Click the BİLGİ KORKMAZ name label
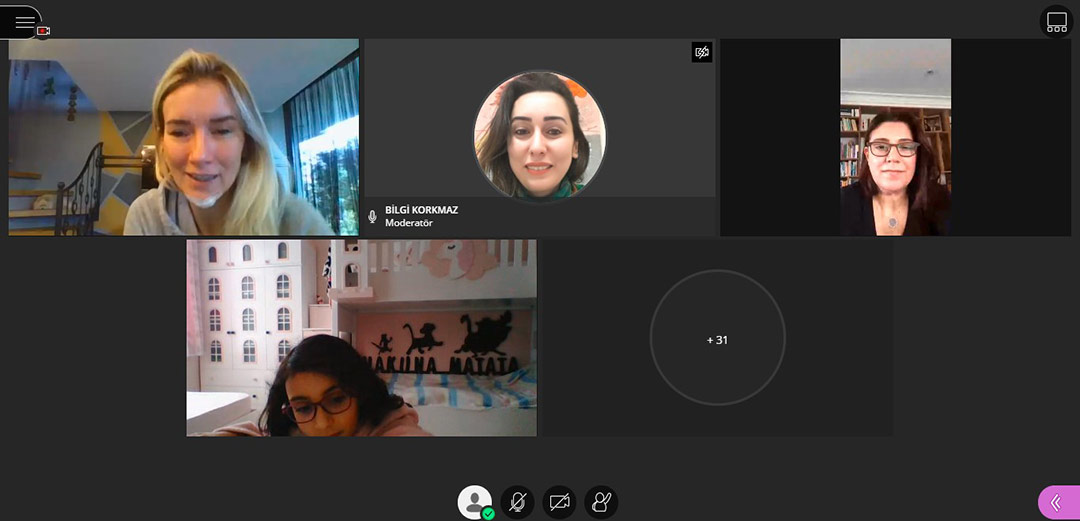Screen dimensions: 1080x521 [x=421, y=210]
